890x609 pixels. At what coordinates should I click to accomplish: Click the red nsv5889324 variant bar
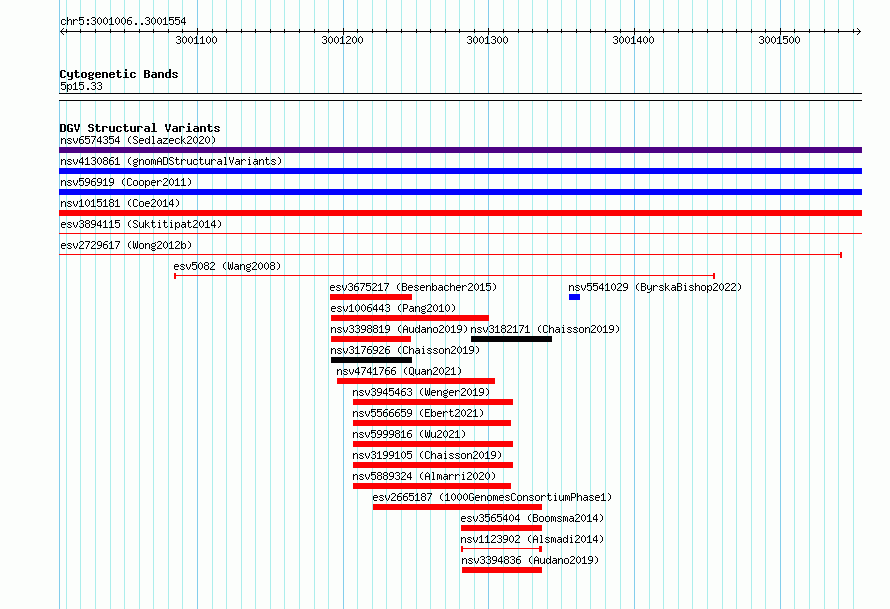pos(432,486)
